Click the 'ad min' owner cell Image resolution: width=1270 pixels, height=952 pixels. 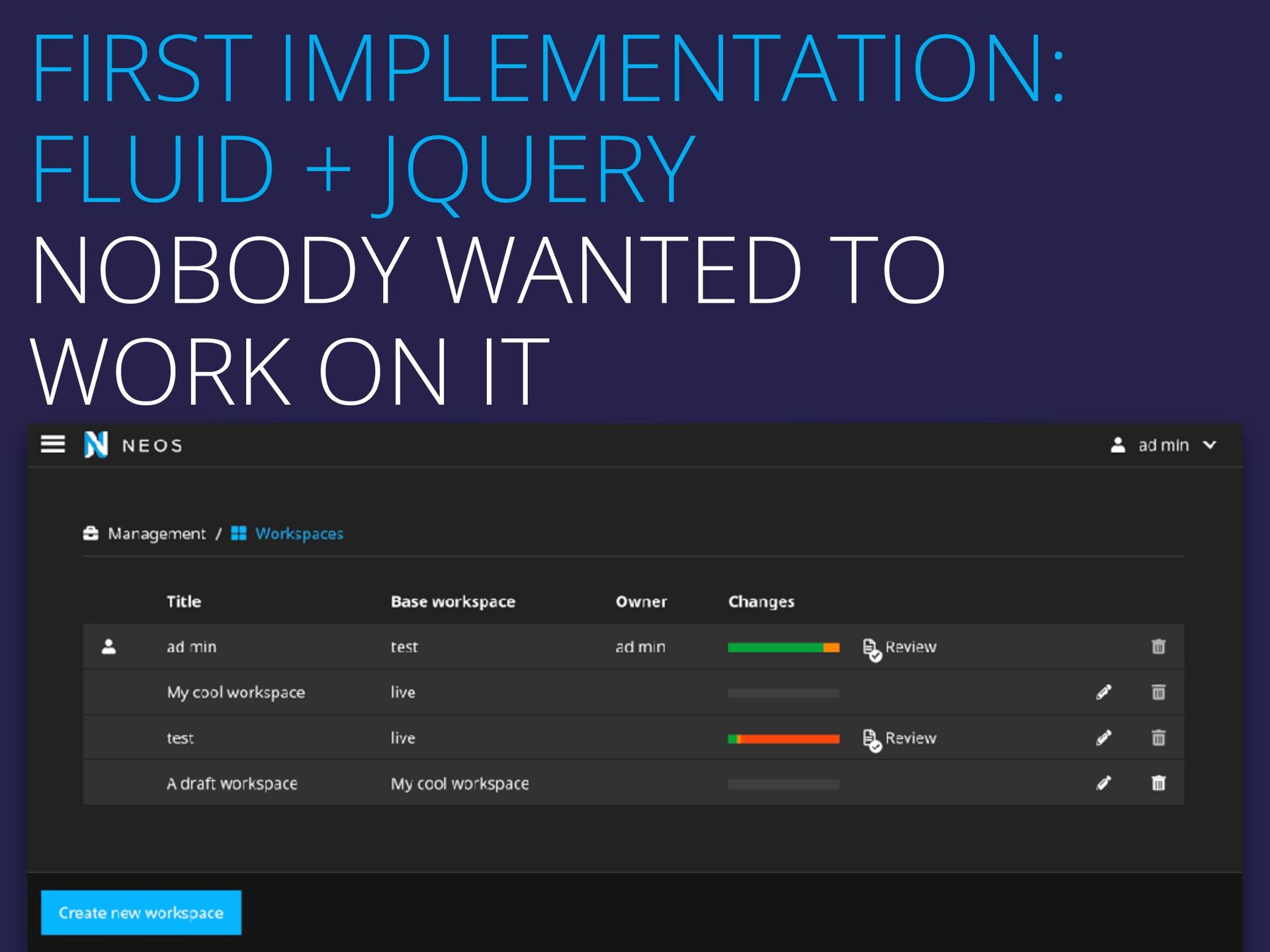coord(640,647)
